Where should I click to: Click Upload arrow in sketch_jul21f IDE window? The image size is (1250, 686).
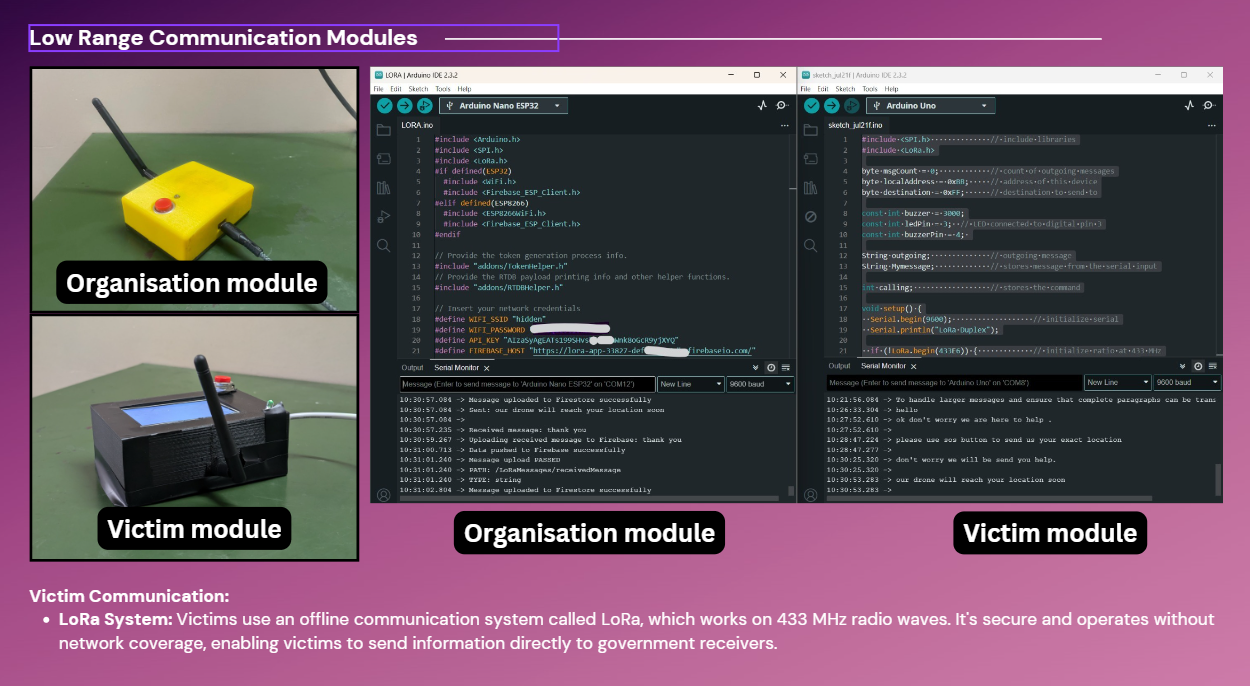point(831,105)
